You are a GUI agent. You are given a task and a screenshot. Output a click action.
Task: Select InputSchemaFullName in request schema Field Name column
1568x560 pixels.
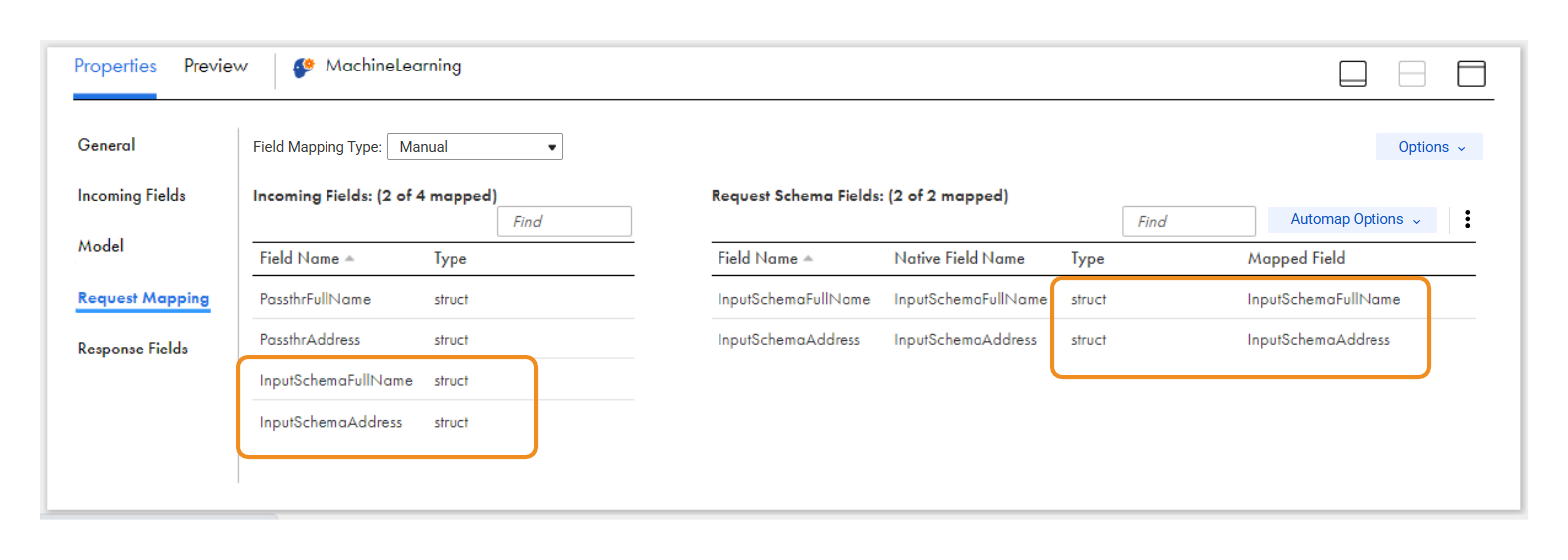click(794, 299)
